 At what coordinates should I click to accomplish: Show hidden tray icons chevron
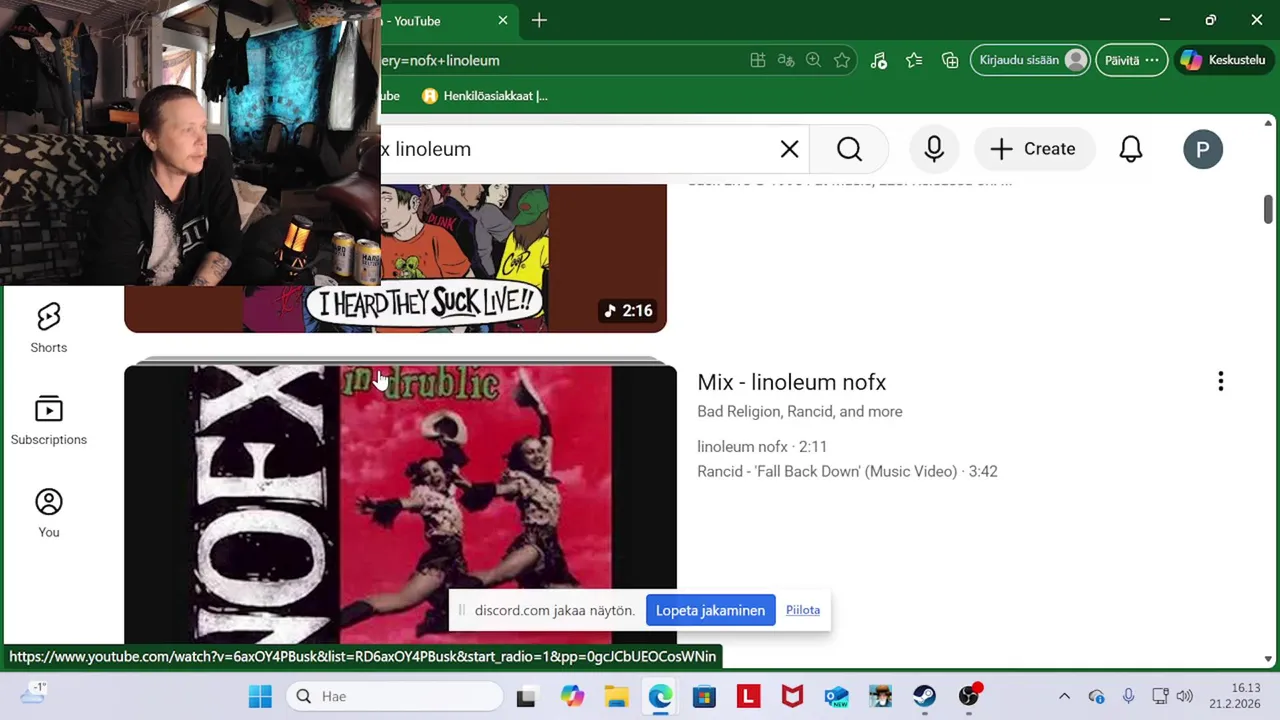pos(1064,696)
